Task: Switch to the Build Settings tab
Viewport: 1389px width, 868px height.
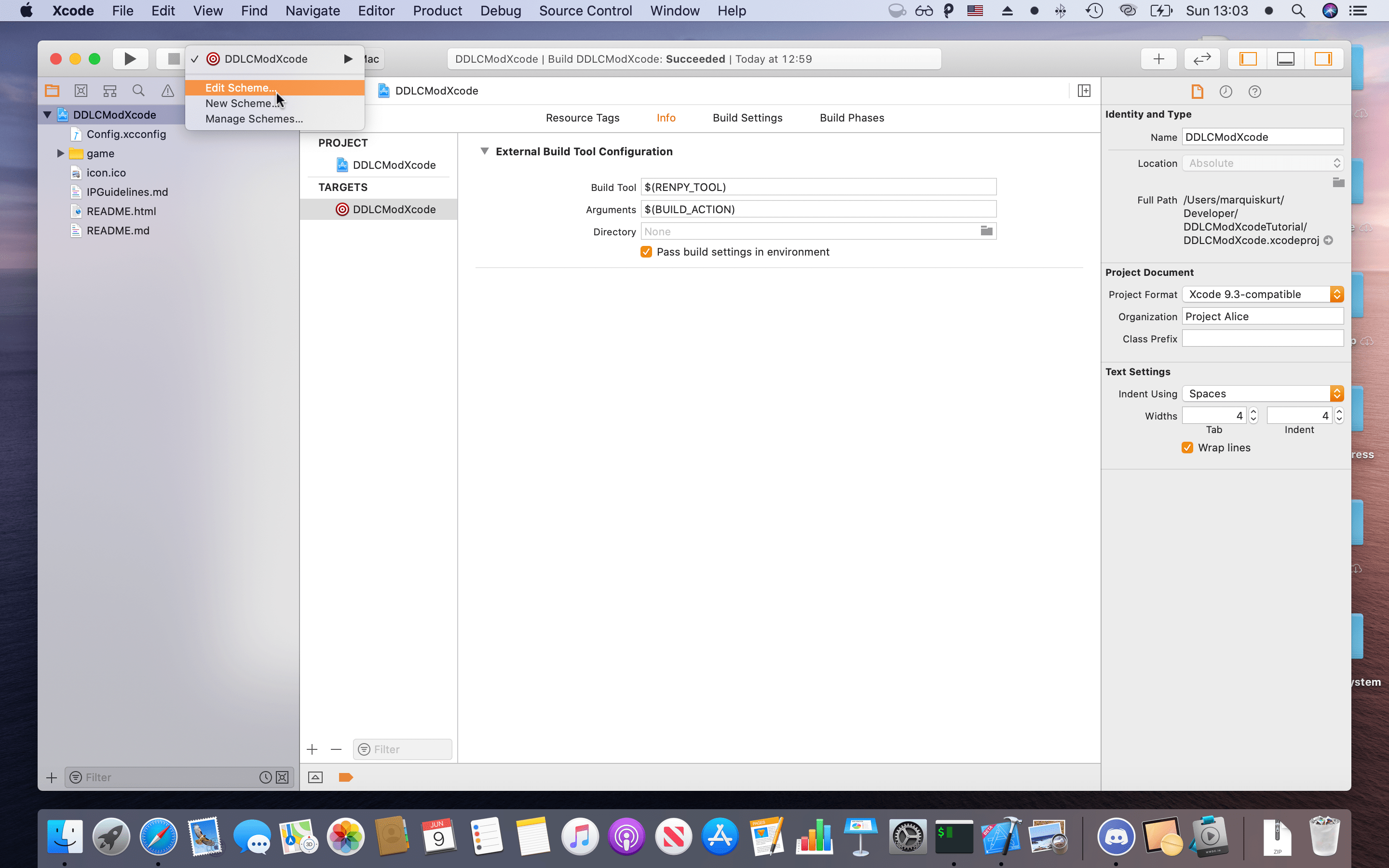Action: pos(747,118)
